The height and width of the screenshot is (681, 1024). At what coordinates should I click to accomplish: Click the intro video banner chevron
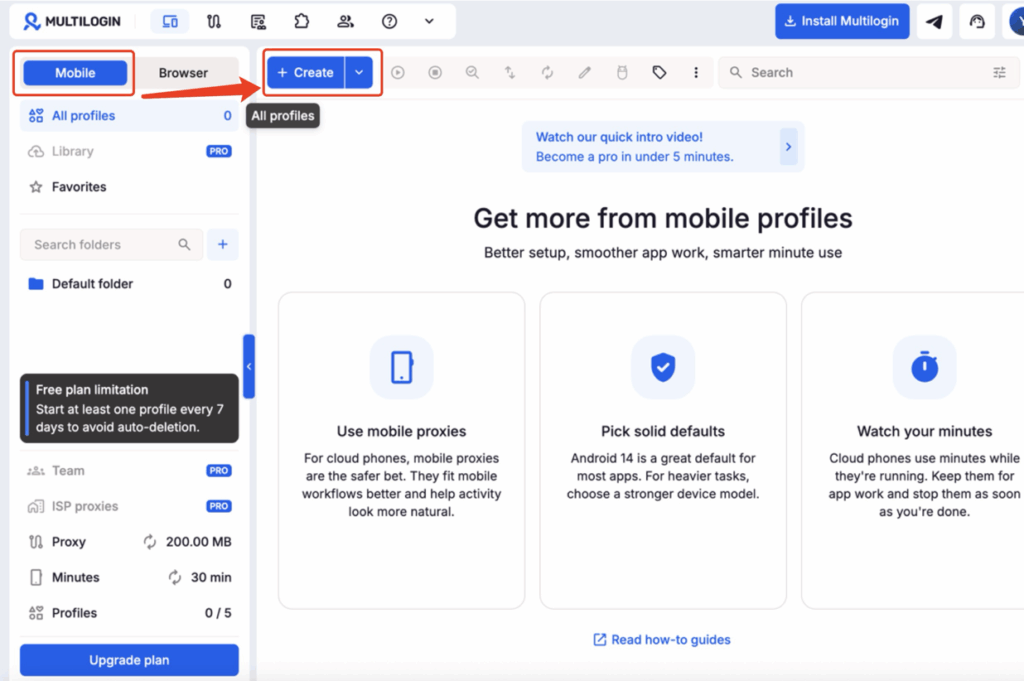tap(788, 147)
